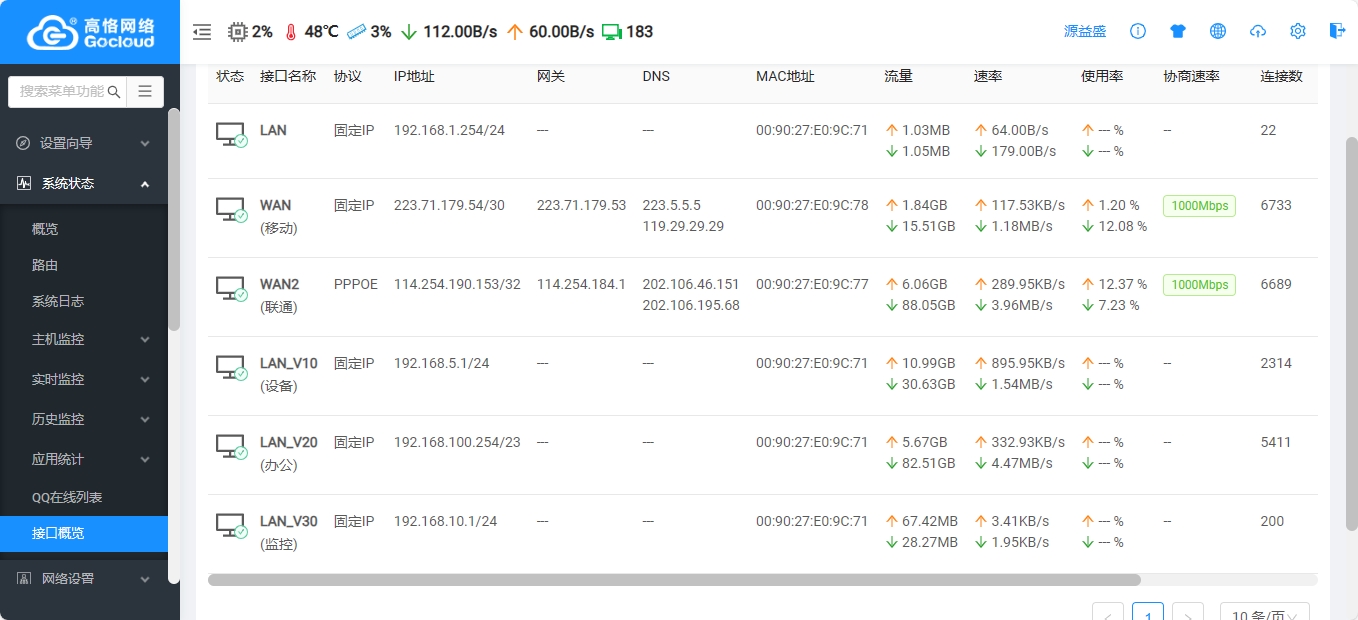Image resolution: width=1358 pixels, height=620 pixels.
Task: Click page 1 pagination button
Action: (1148, 614)
